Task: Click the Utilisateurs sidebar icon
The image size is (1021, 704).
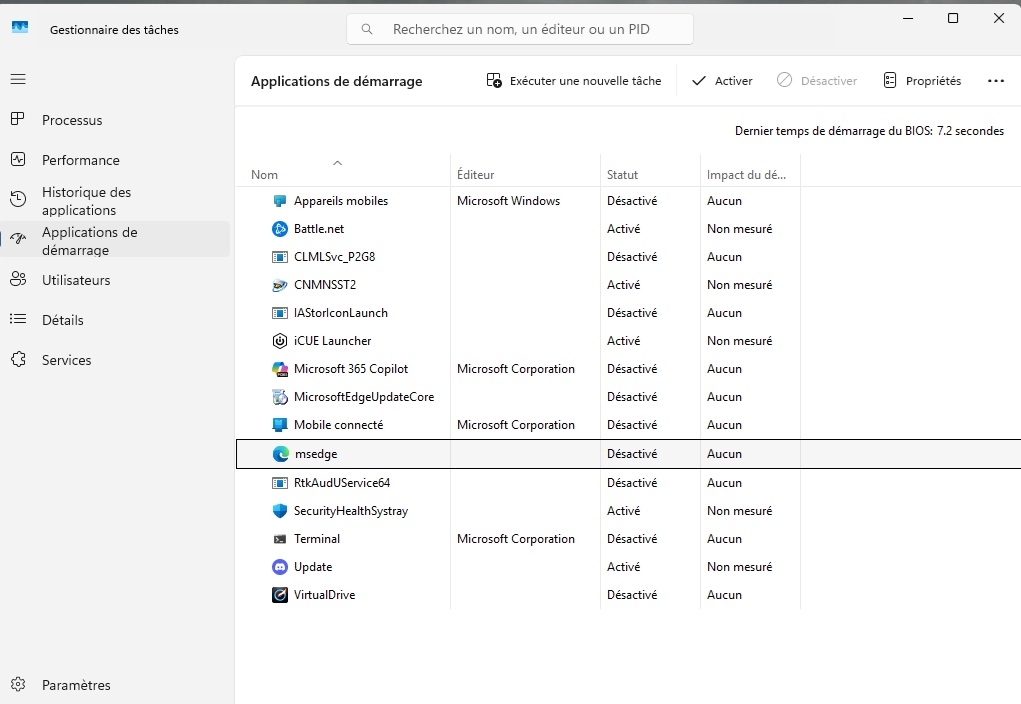Action: pos(18,279)
